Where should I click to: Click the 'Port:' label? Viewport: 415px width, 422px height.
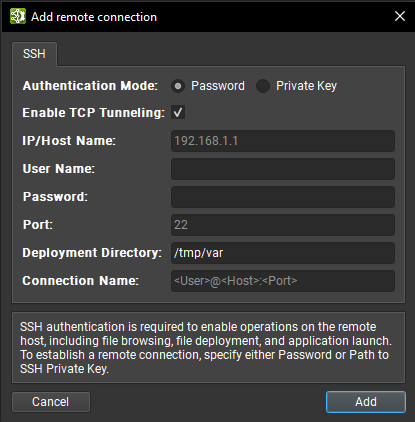pos(38,225)
